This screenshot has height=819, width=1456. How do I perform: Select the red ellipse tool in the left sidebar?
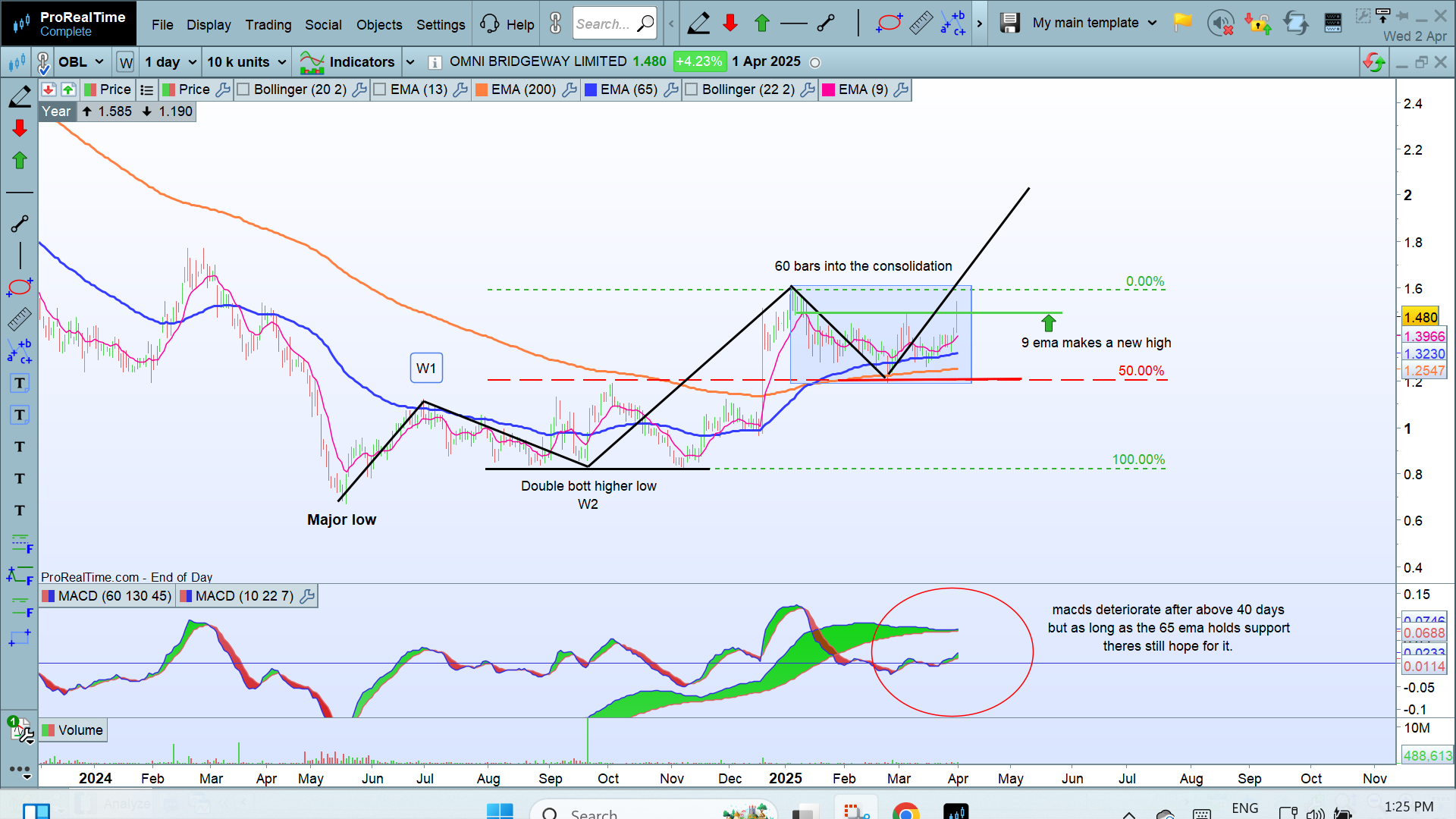tap(20, 287)
